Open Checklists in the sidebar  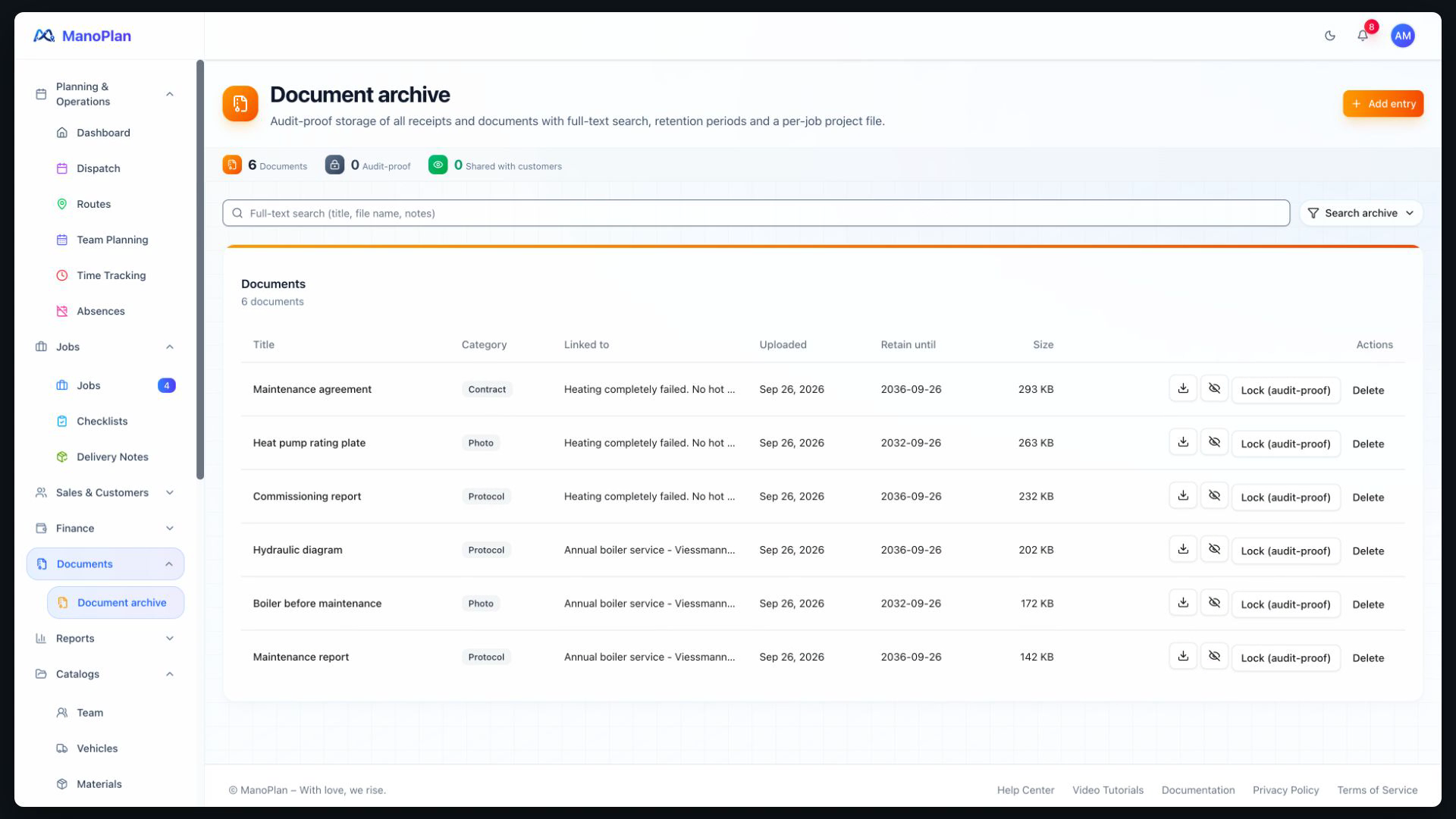(115, 421)
